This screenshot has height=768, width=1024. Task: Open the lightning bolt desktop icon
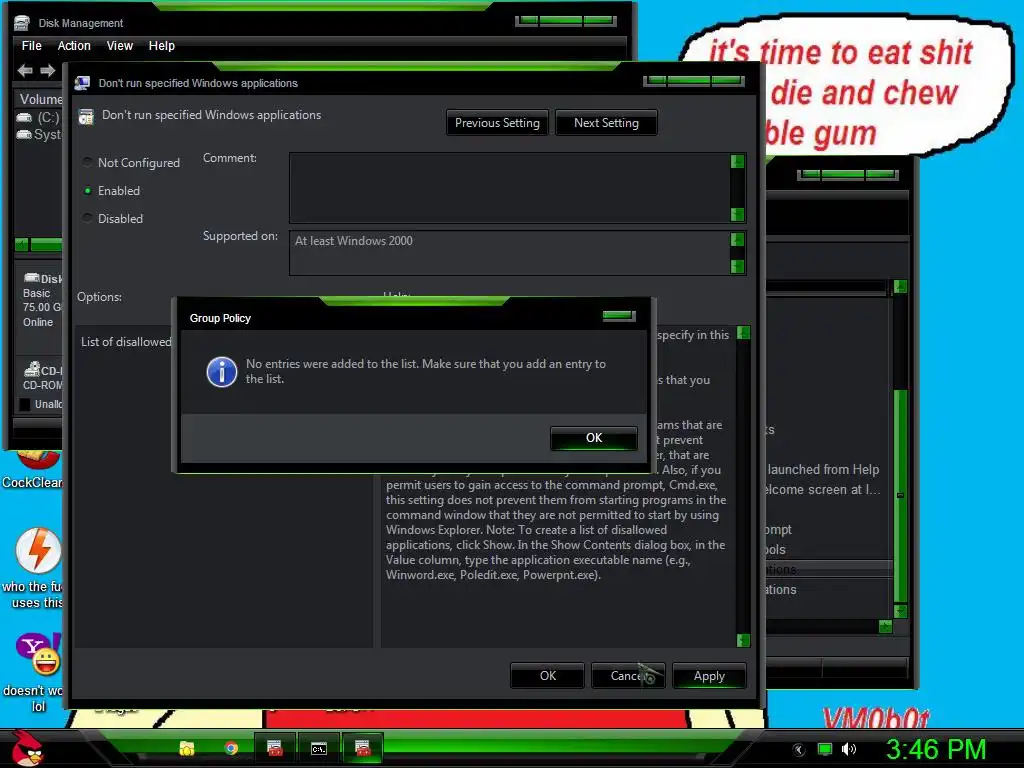click(x=39, y=551)
